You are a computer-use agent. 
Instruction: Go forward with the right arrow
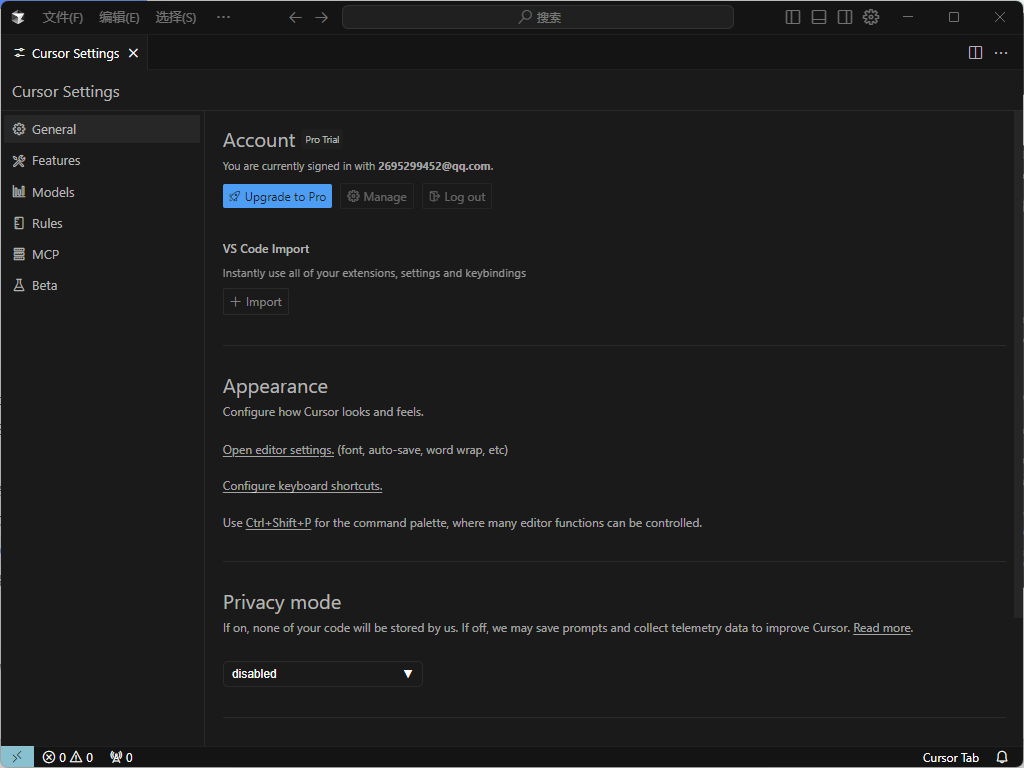[322, 18]
